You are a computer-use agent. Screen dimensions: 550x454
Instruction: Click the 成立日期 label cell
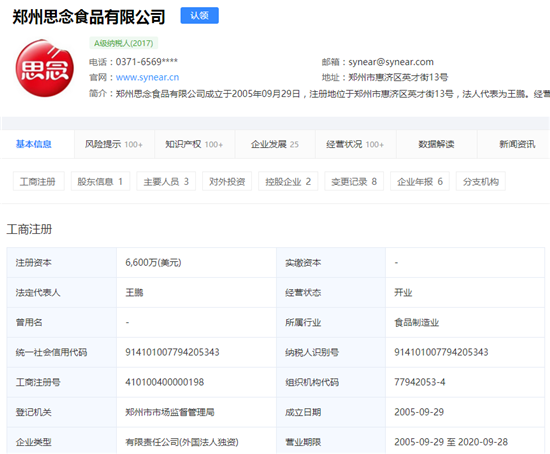coord(331,412)
